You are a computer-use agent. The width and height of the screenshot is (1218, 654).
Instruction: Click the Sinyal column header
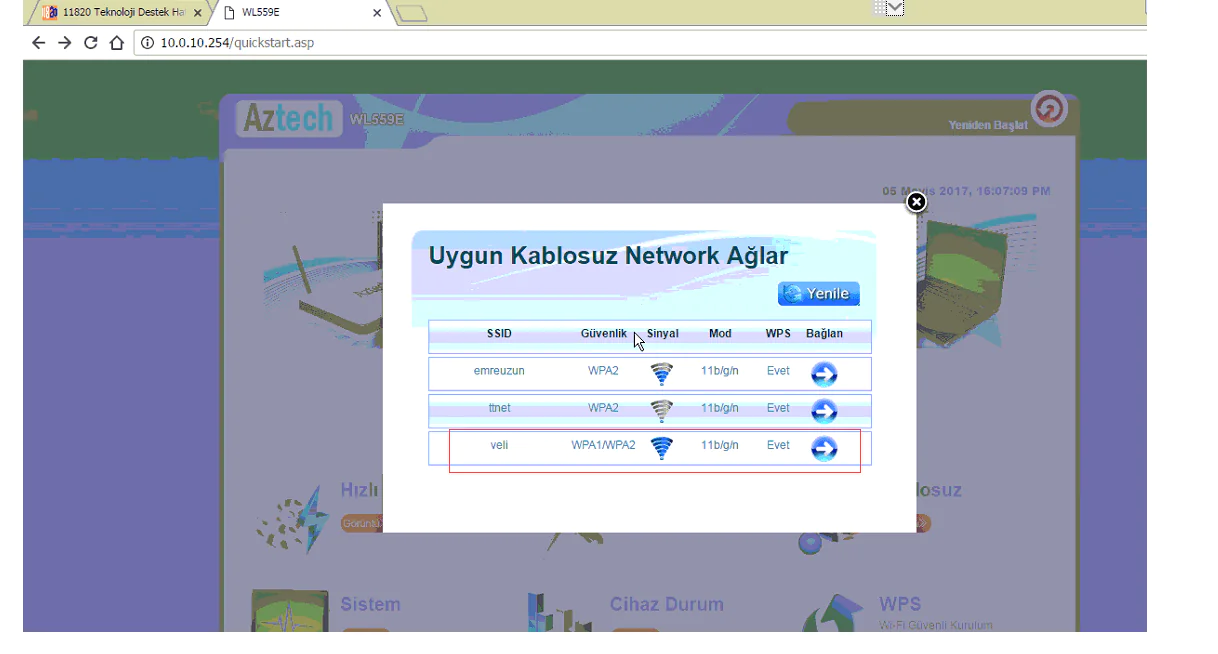point(663,334)
